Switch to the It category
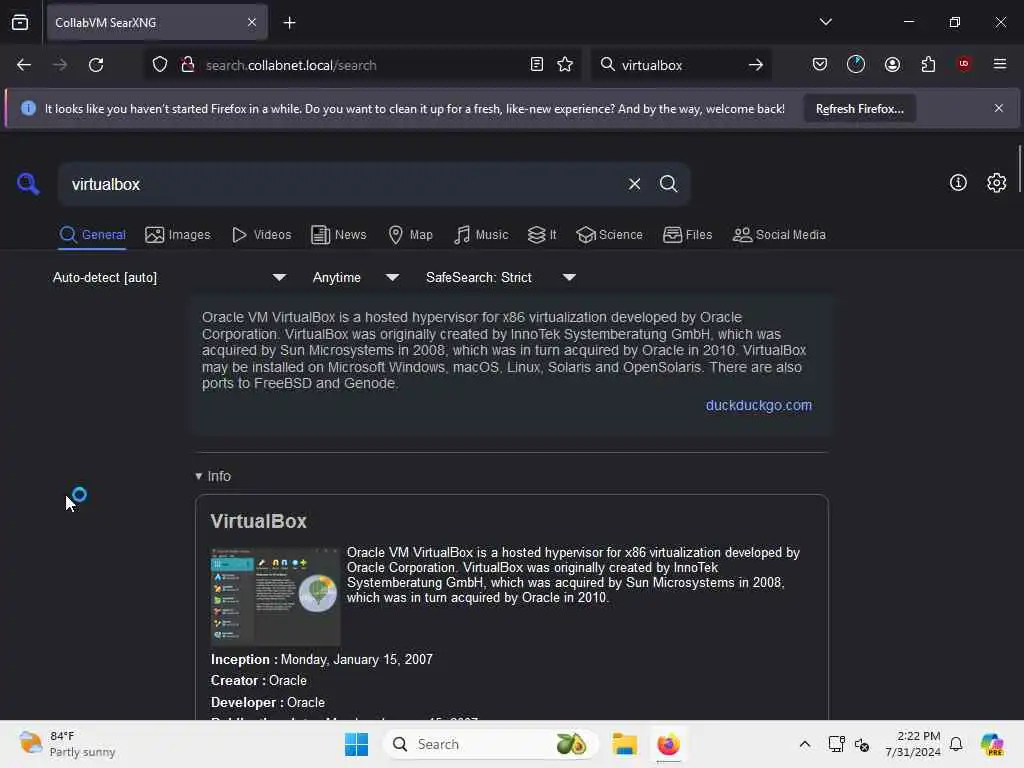 click(x=542, y=234)
